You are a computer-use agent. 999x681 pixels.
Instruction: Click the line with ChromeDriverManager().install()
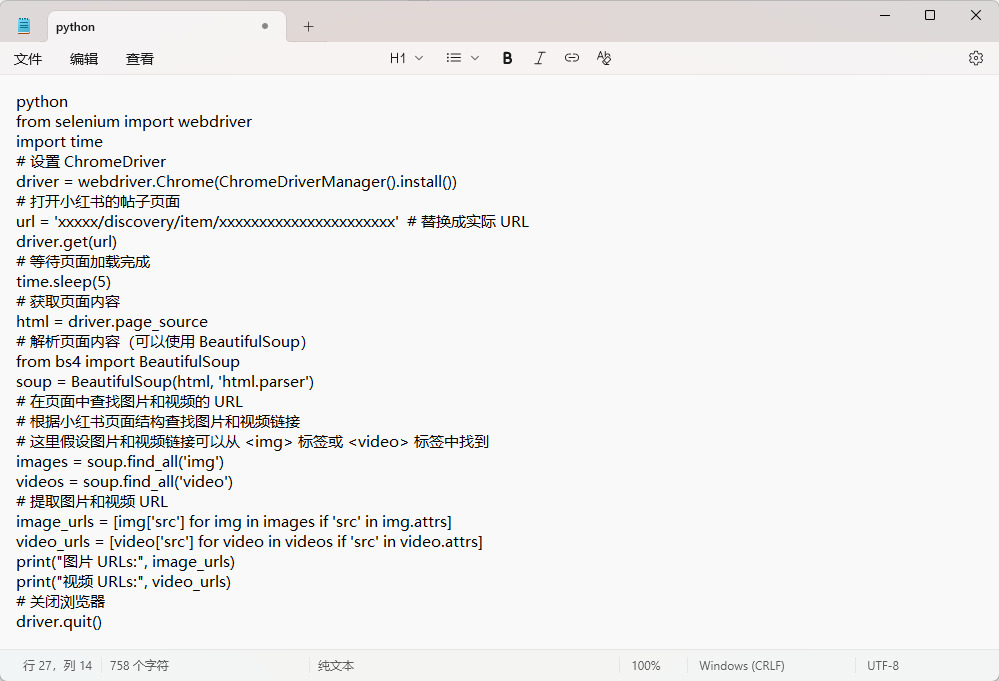click(x=236, y=182)
